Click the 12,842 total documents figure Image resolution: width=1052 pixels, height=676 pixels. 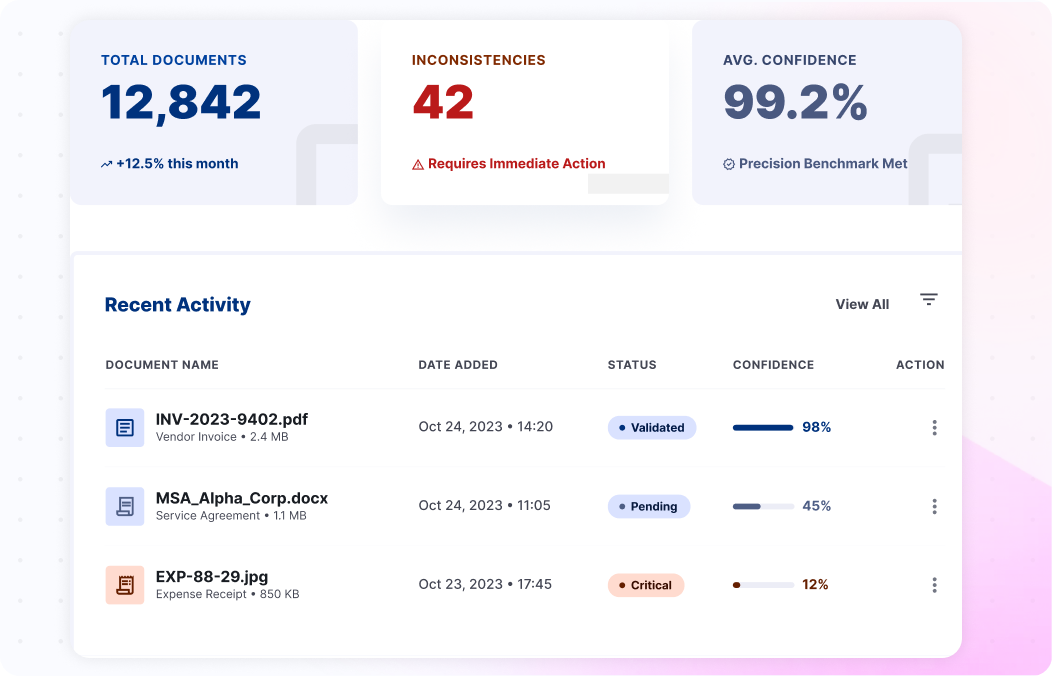tap(181, 103)
